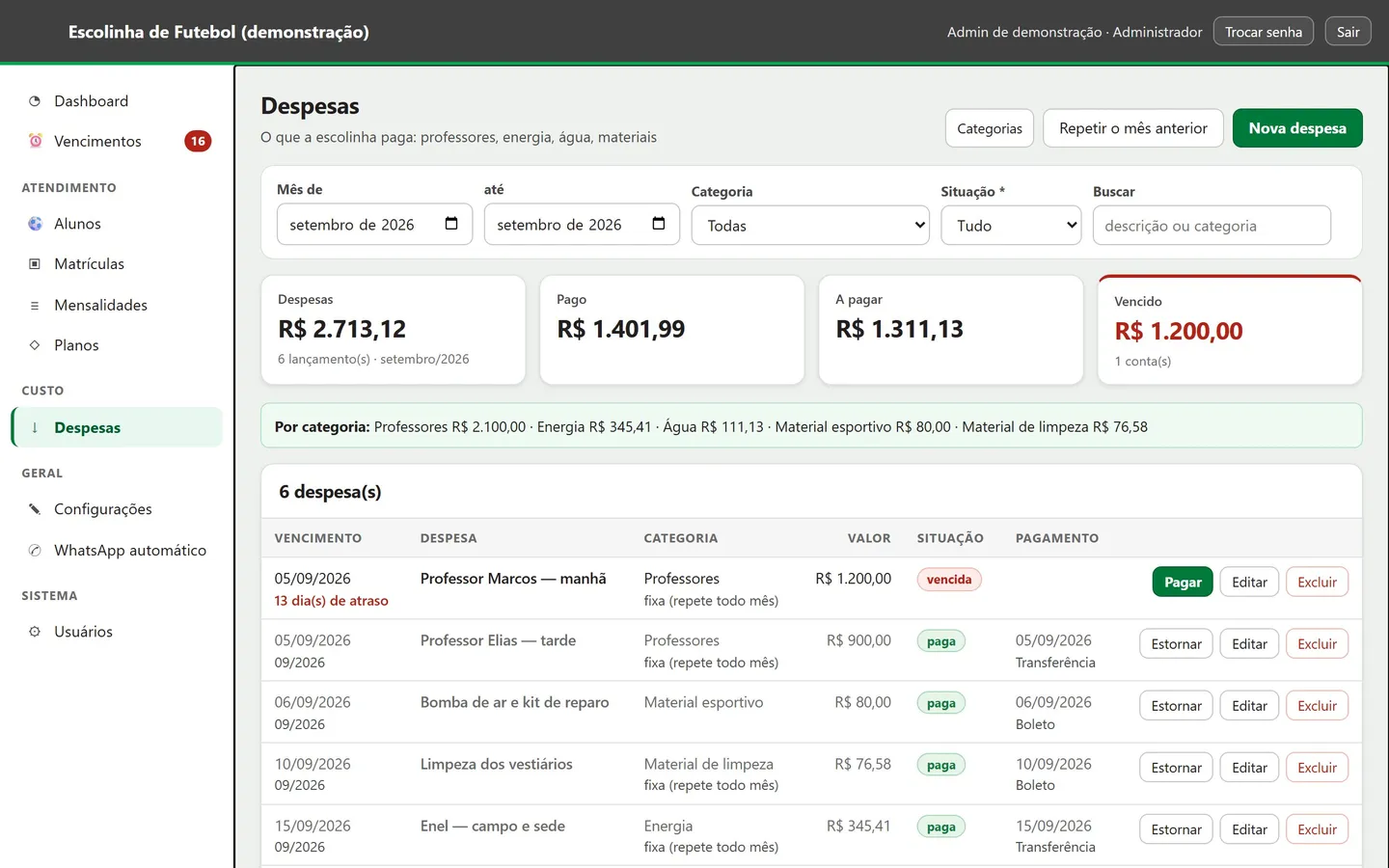1389x868 pixels.
Task: Click the WhatsApp automático icon
Action: tap(35, 551)
